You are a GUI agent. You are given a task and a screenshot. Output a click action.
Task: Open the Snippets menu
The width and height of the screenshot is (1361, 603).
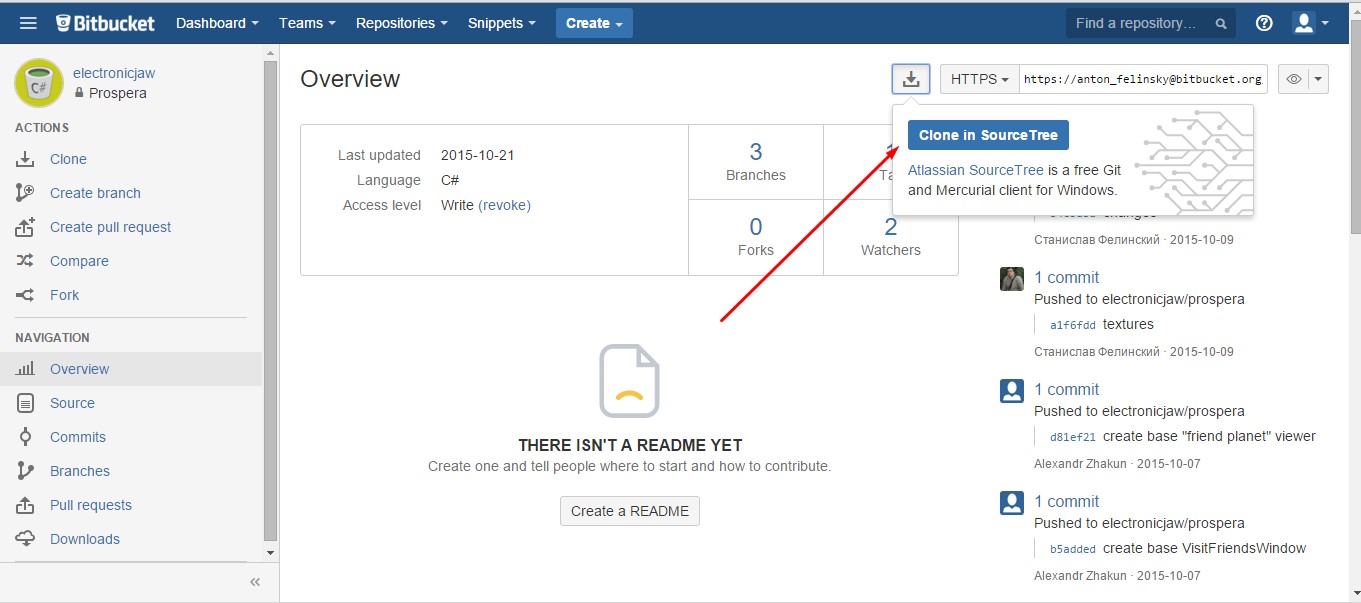click(501, 23)
